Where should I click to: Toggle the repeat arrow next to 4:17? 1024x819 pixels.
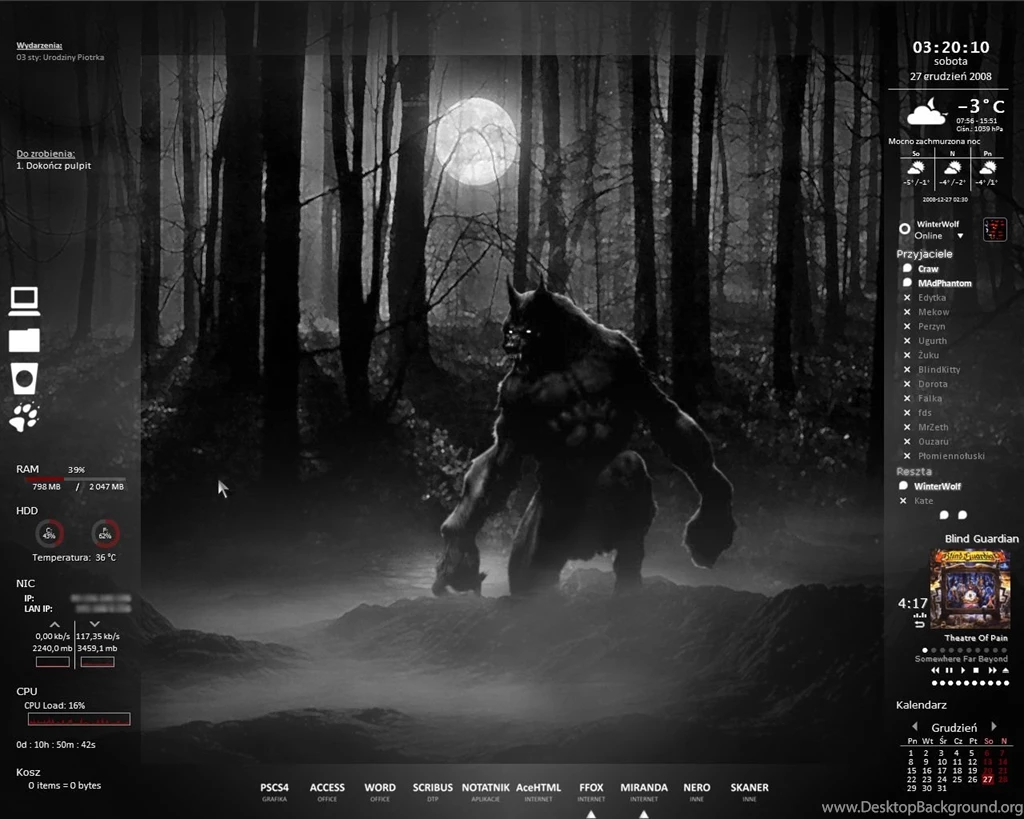pyautogui.click(x=920, y=624)
